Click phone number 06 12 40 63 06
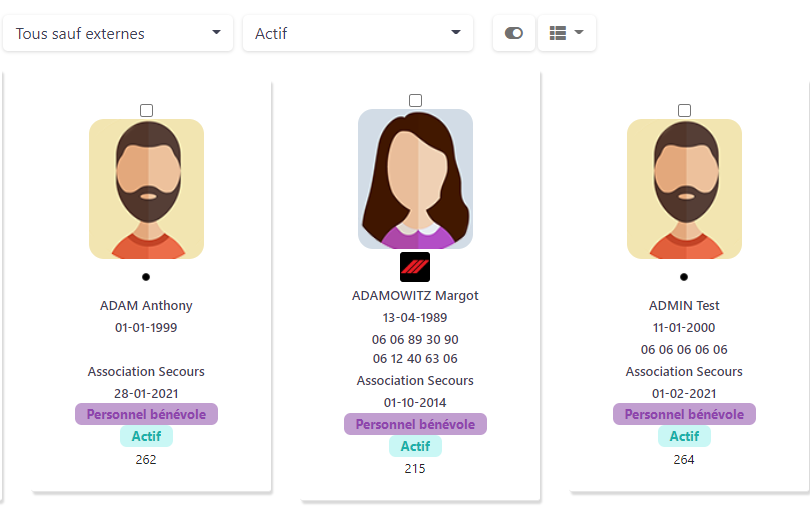The image size is (810, 510). [x=415, y=359]
